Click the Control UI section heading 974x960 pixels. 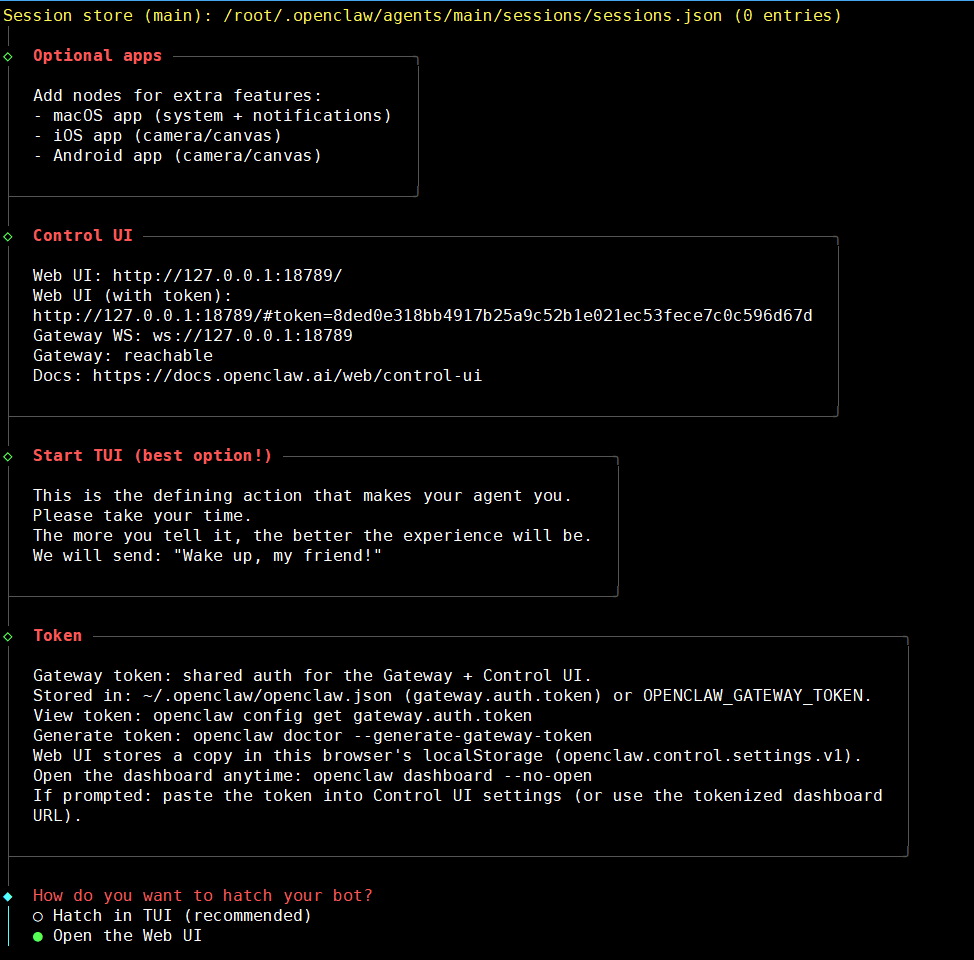[x=82, y=236]
